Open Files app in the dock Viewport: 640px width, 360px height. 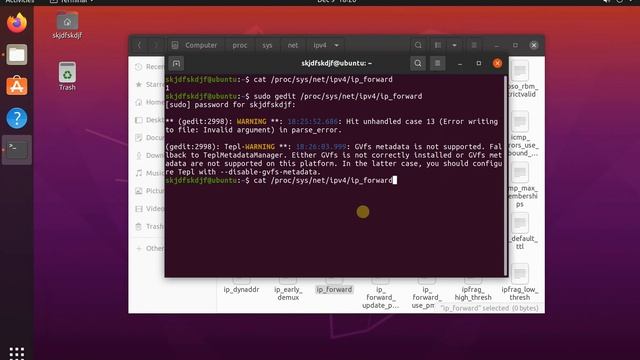pos(17,55)
